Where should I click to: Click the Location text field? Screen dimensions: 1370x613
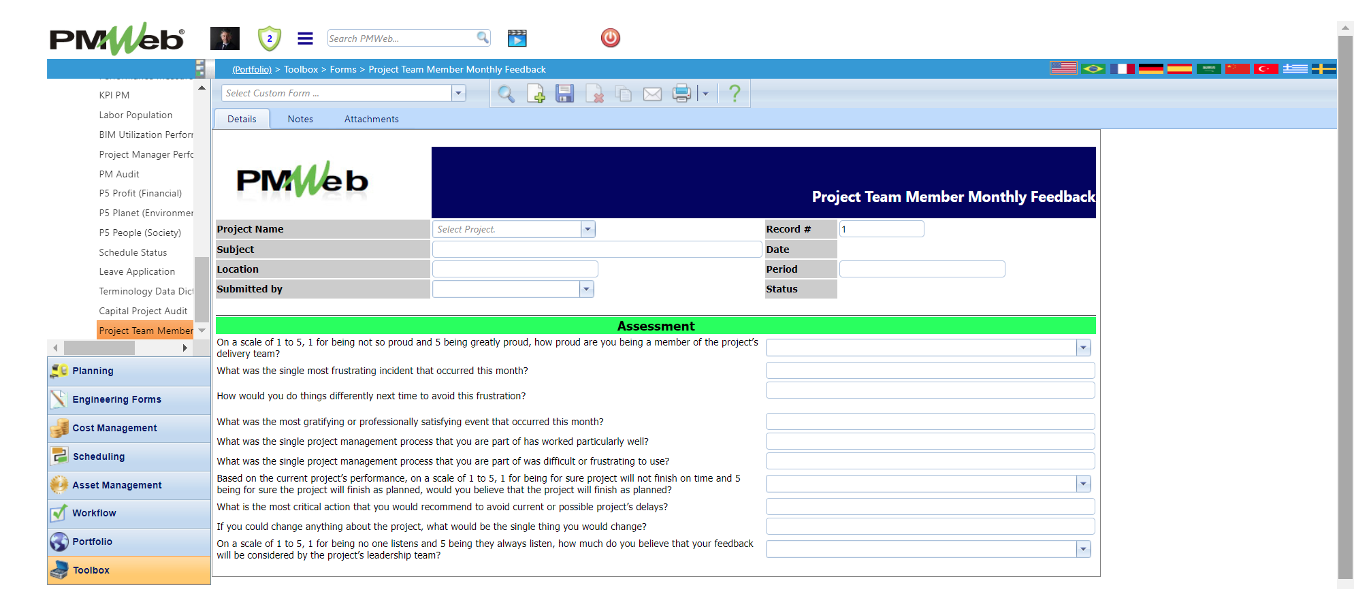click(x=515, y=269)
